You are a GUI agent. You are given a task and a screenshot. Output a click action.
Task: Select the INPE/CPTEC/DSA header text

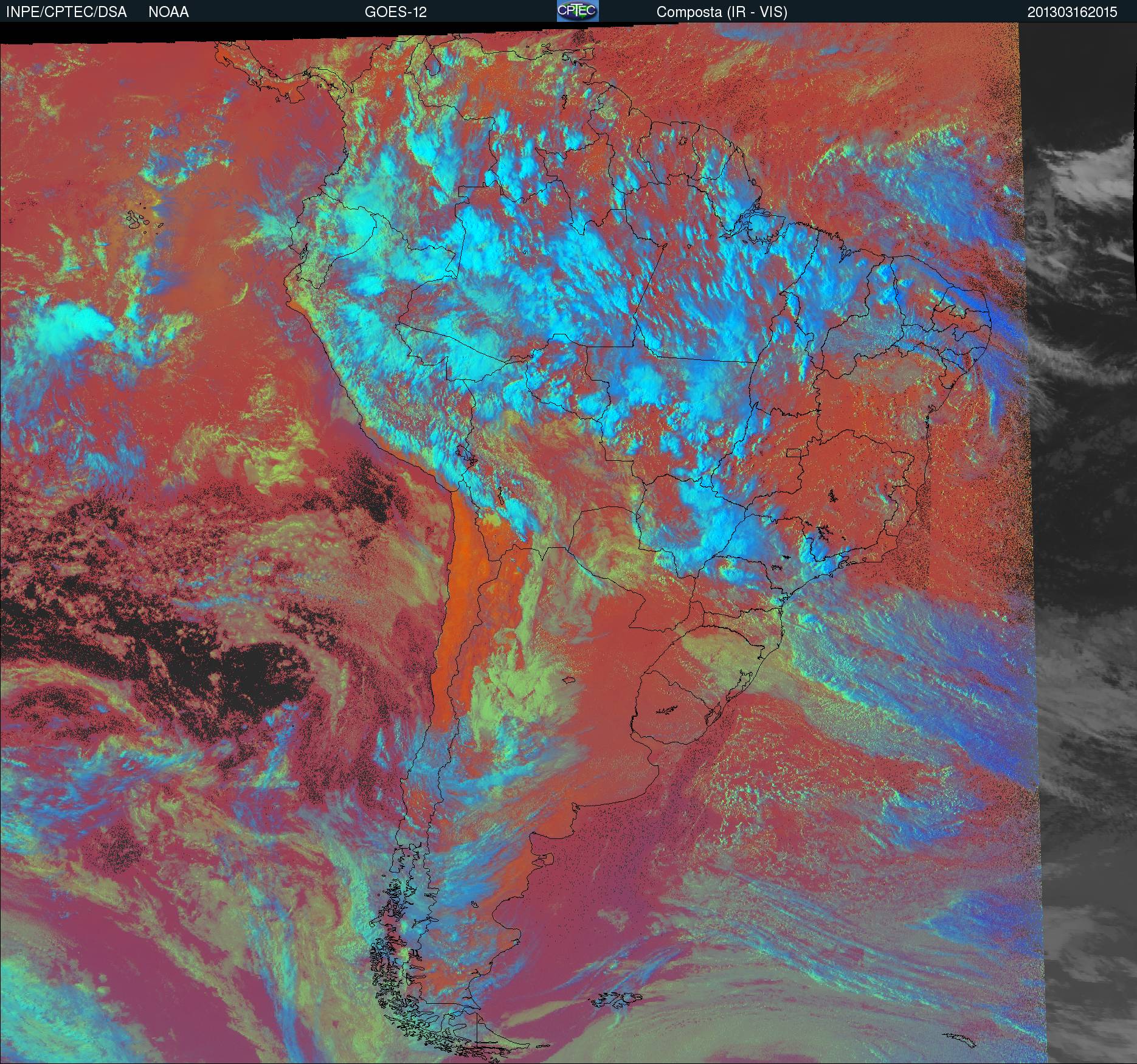pyautogui.click(x=66, y=12)
